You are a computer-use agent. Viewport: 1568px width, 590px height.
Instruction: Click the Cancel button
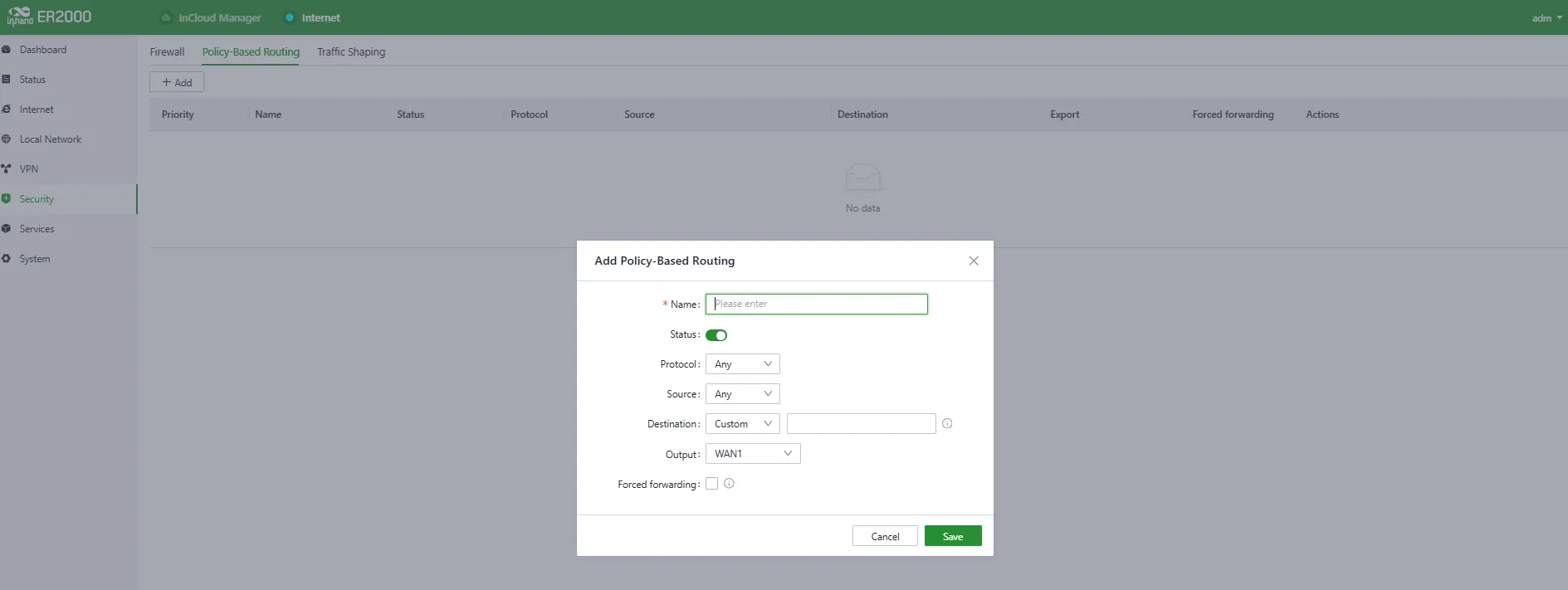[x=885, y=536]
